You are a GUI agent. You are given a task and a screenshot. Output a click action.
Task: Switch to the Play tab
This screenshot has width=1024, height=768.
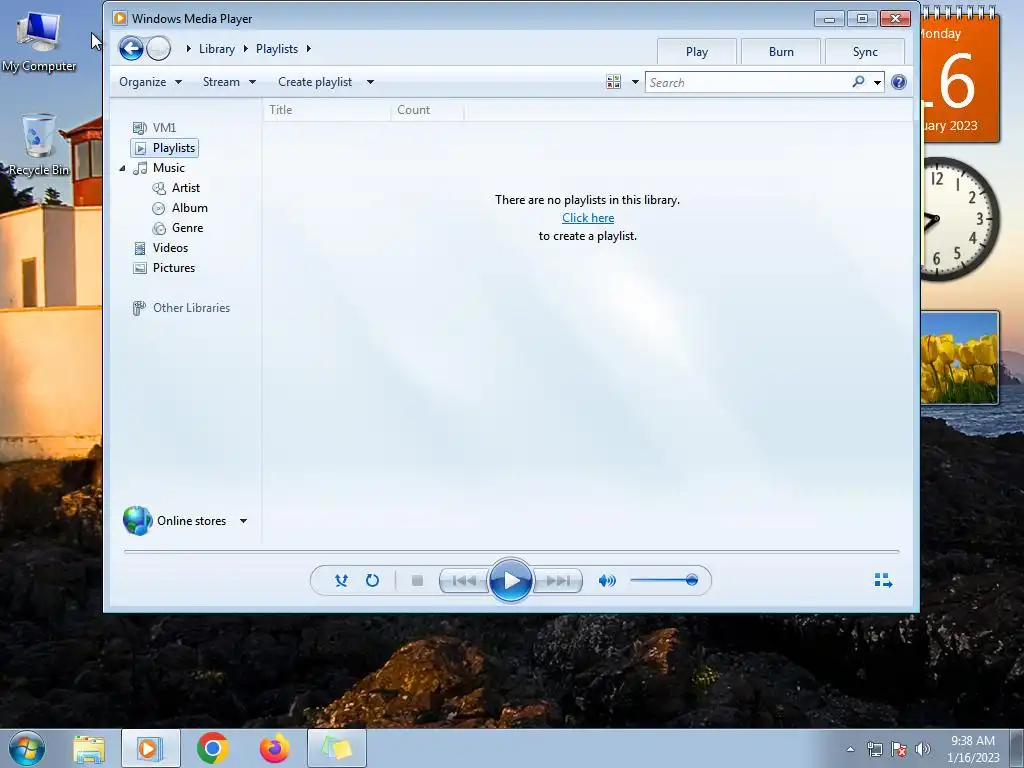[697, 52]
